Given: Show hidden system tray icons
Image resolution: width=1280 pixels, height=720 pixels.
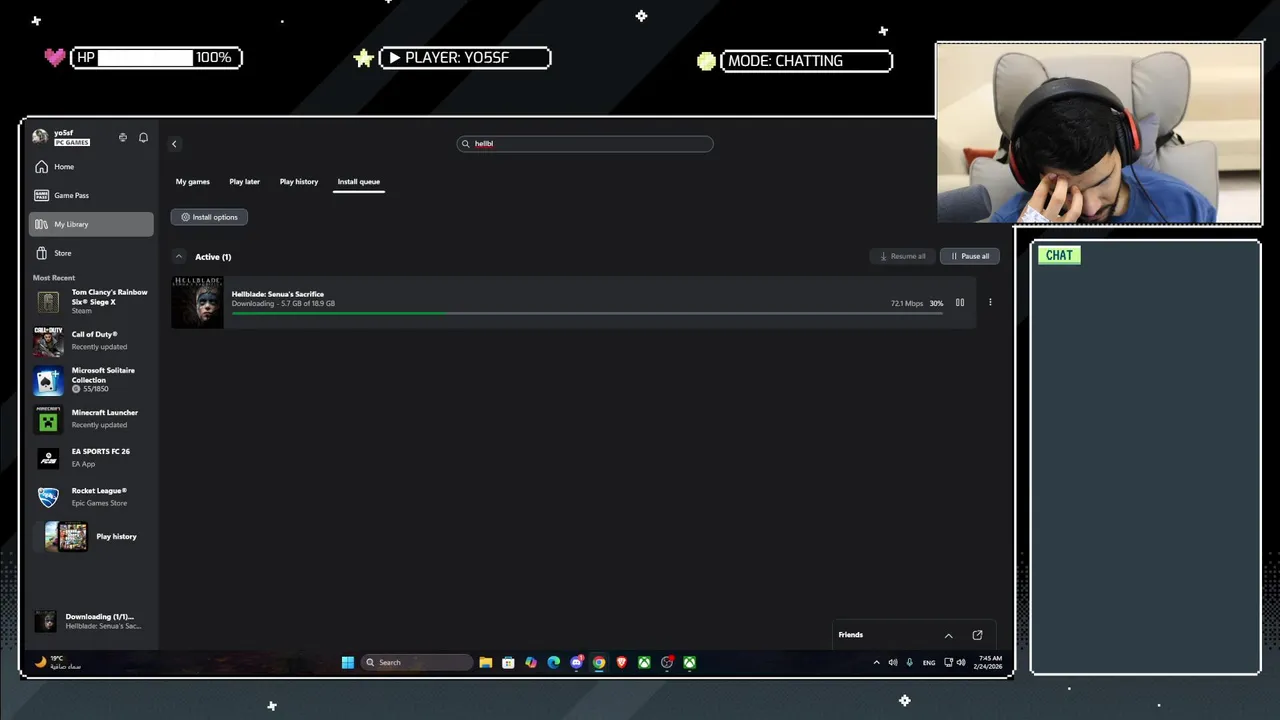Looking at the screenshot, I should point(877,662).
